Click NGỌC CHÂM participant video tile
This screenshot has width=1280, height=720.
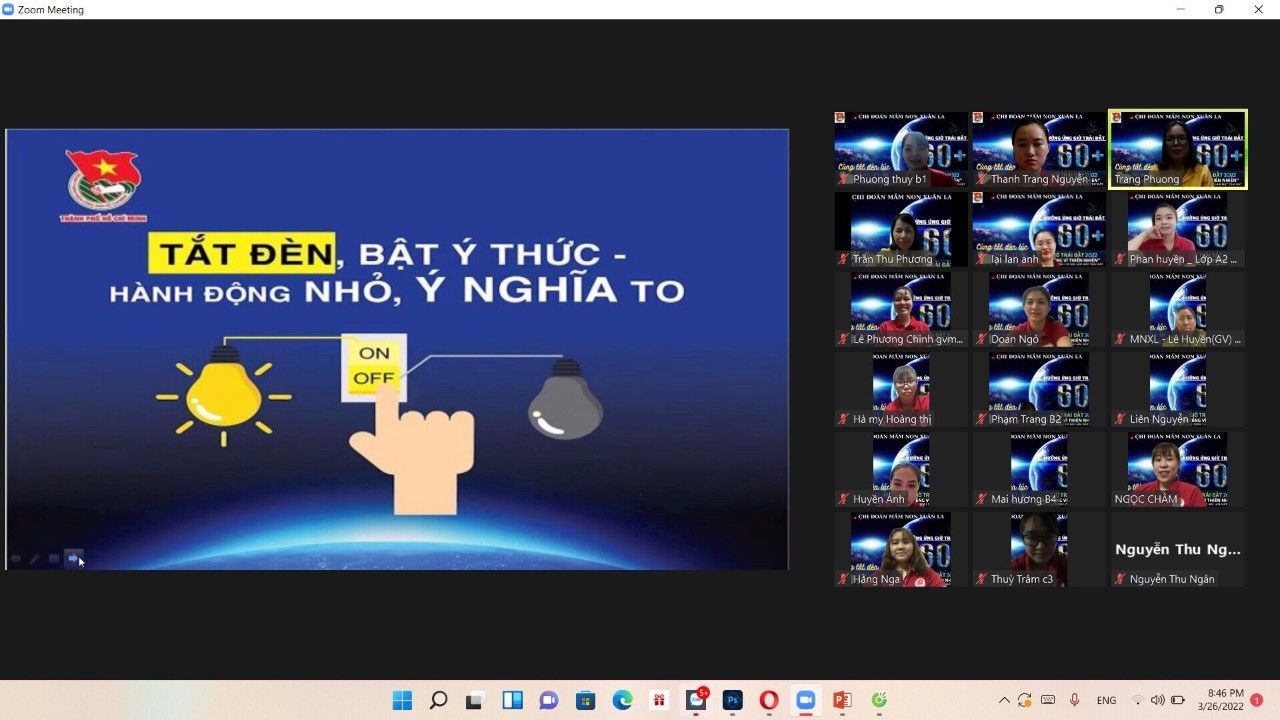(x=1177, y=469)
